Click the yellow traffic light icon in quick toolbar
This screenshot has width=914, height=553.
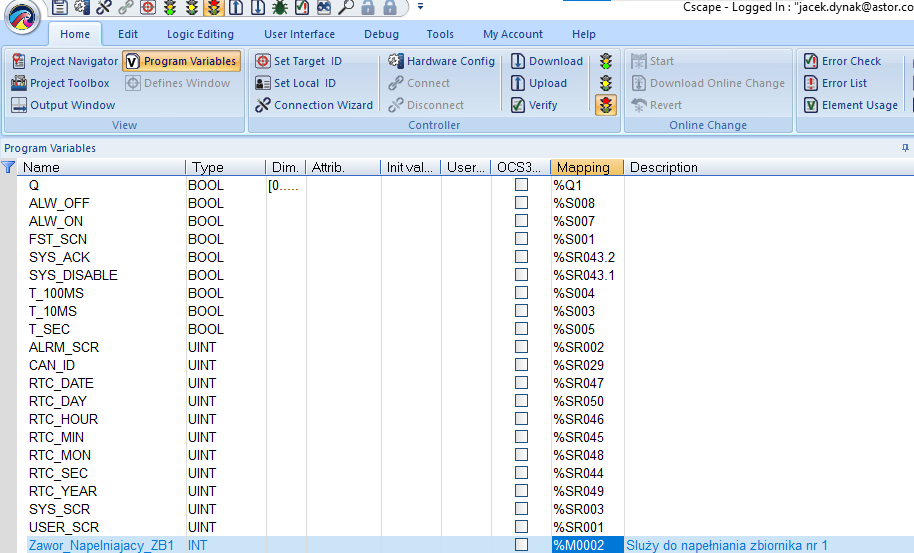(192, 7)
